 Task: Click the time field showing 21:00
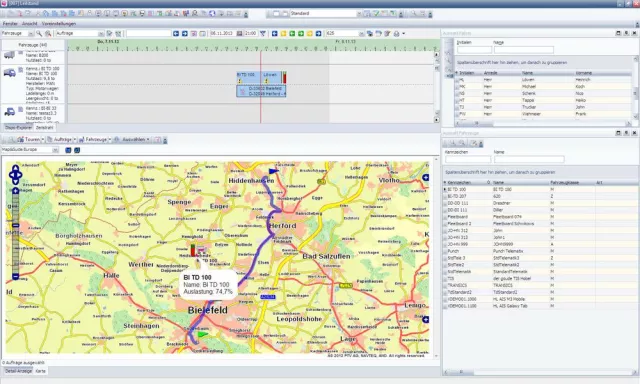[250, 33]
